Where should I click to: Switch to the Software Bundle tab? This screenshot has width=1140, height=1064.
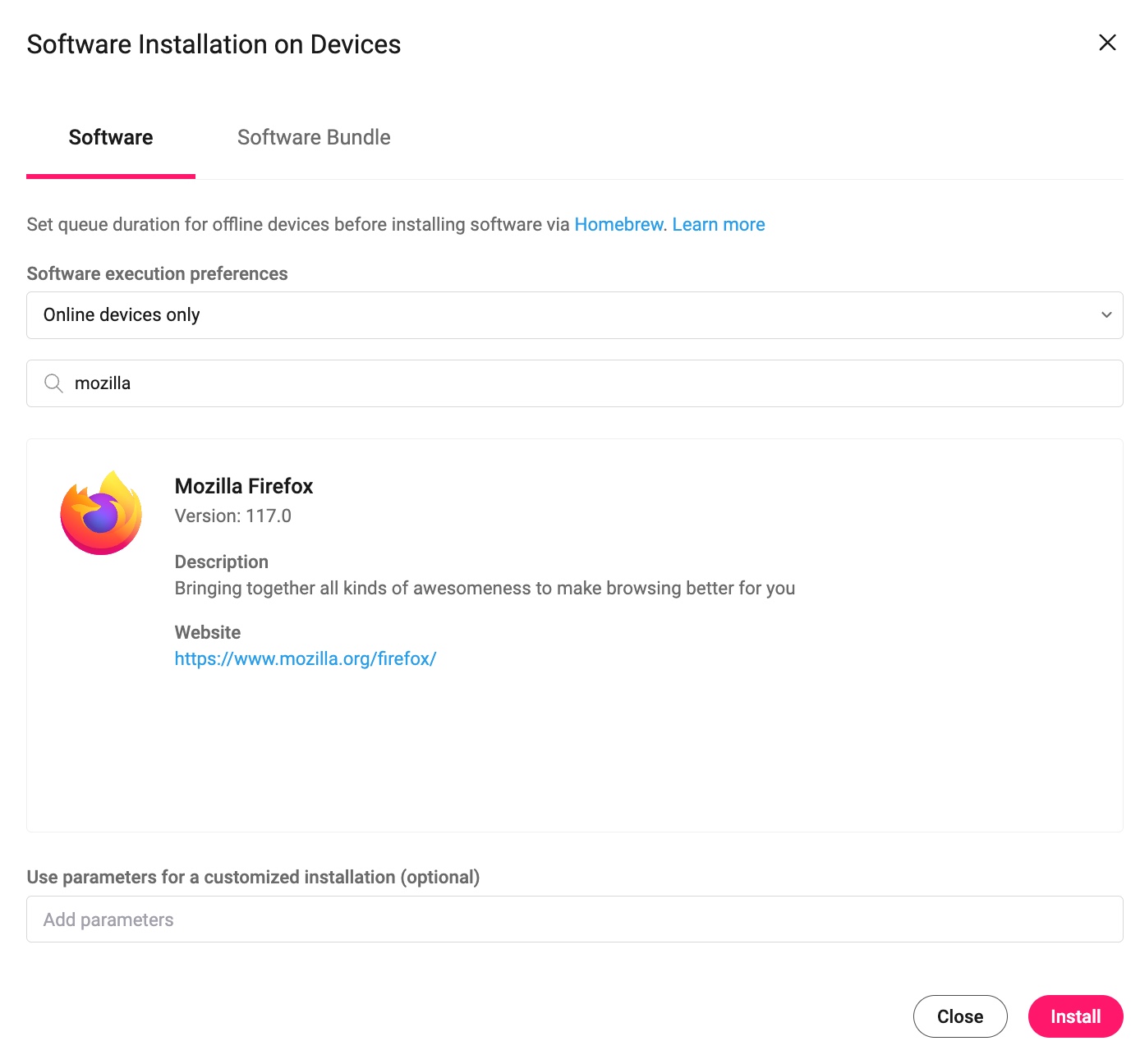pyautogui.click(x=314, y=137)
